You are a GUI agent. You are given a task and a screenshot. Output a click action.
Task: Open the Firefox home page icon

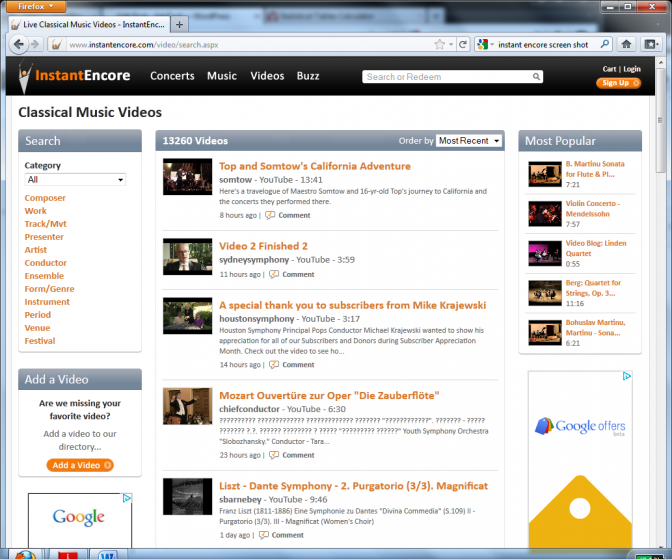coord(626,44)
